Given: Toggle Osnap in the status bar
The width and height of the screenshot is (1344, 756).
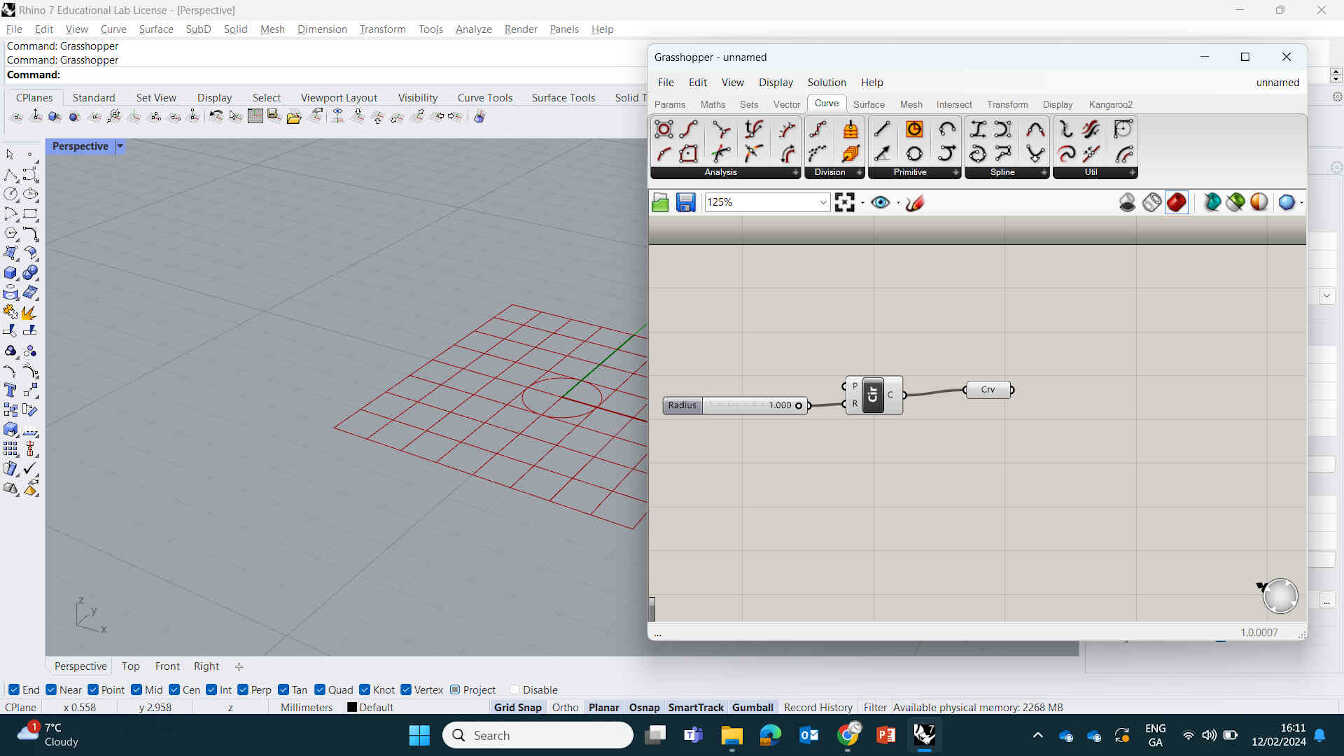Looking at the screenshot, I should [644, 707].
